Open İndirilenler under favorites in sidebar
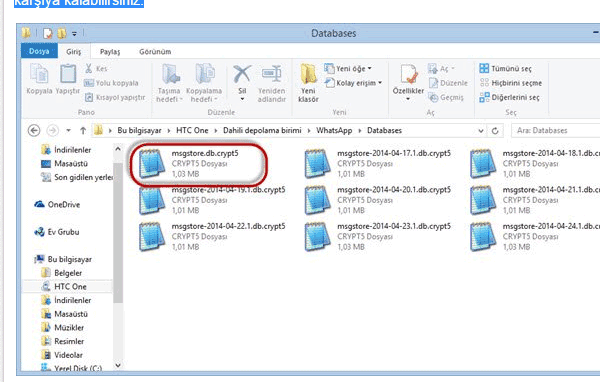Image resolution: width=600 pixels, height=382 pixels. click(x=66, y=150)
